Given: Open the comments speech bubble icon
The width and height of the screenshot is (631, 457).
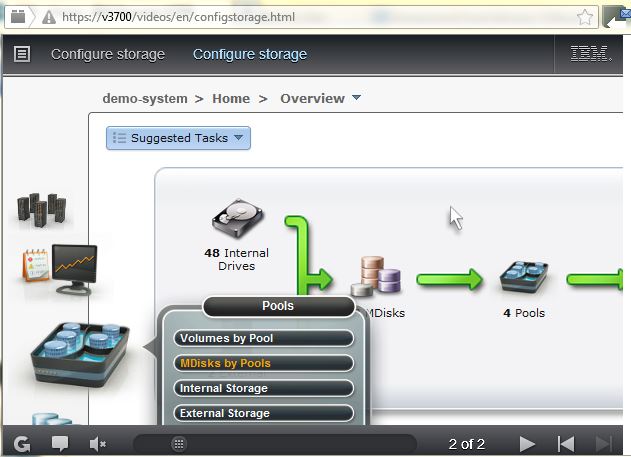Looking at the screenshot, I should coord(60,443).
